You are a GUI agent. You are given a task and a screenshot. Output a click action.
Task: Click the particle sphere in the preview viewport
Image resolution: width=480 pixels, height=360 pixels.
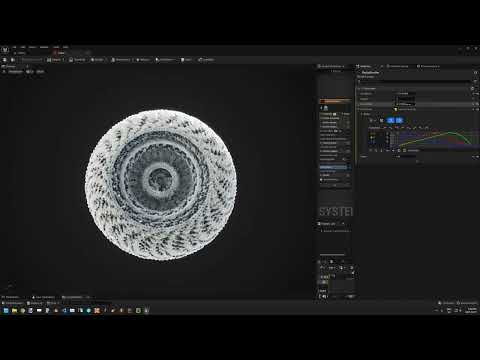click(x=161, y=184)
